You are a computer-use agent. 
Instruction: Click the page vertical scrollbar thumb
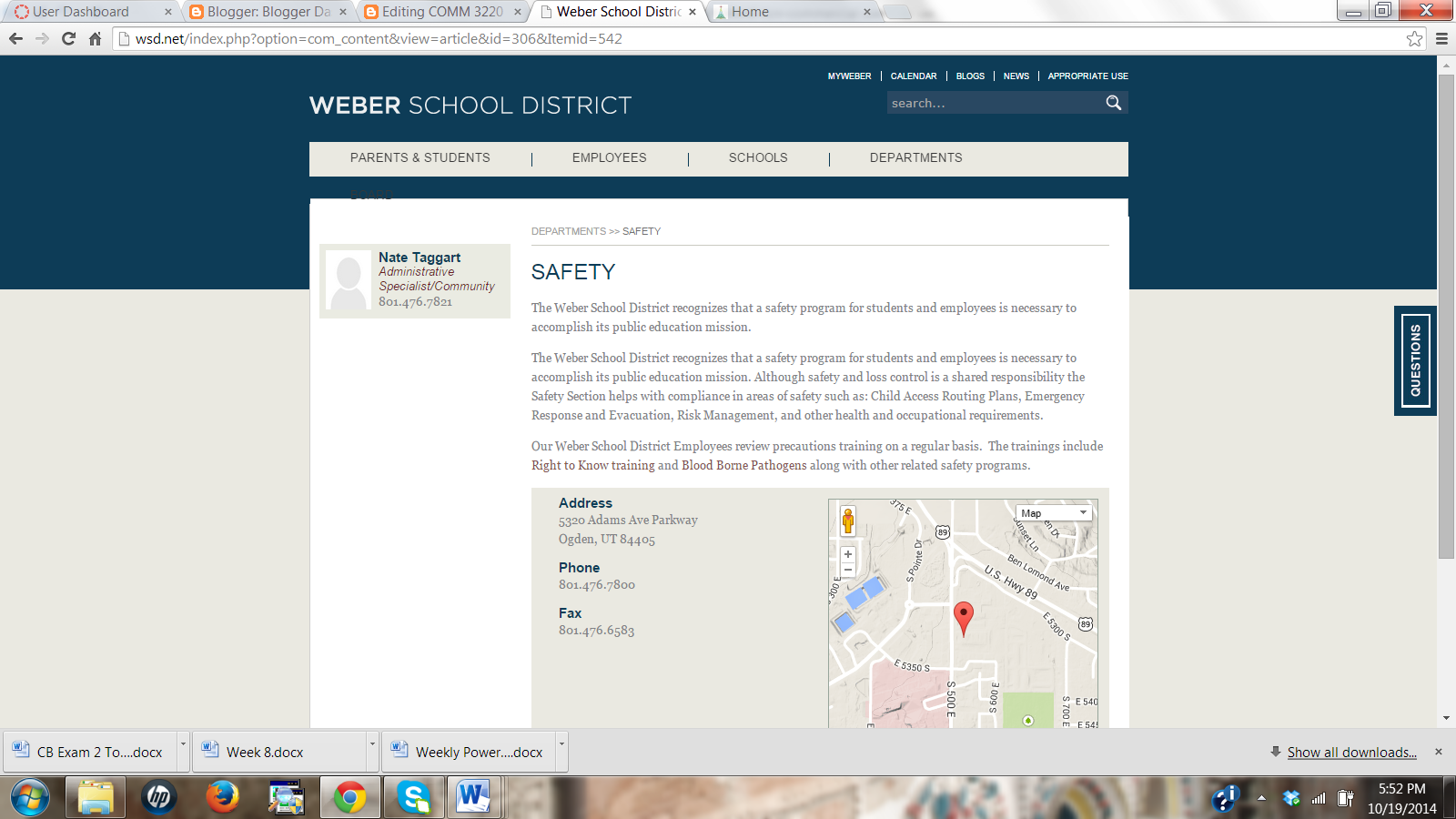coord(1446,317)
